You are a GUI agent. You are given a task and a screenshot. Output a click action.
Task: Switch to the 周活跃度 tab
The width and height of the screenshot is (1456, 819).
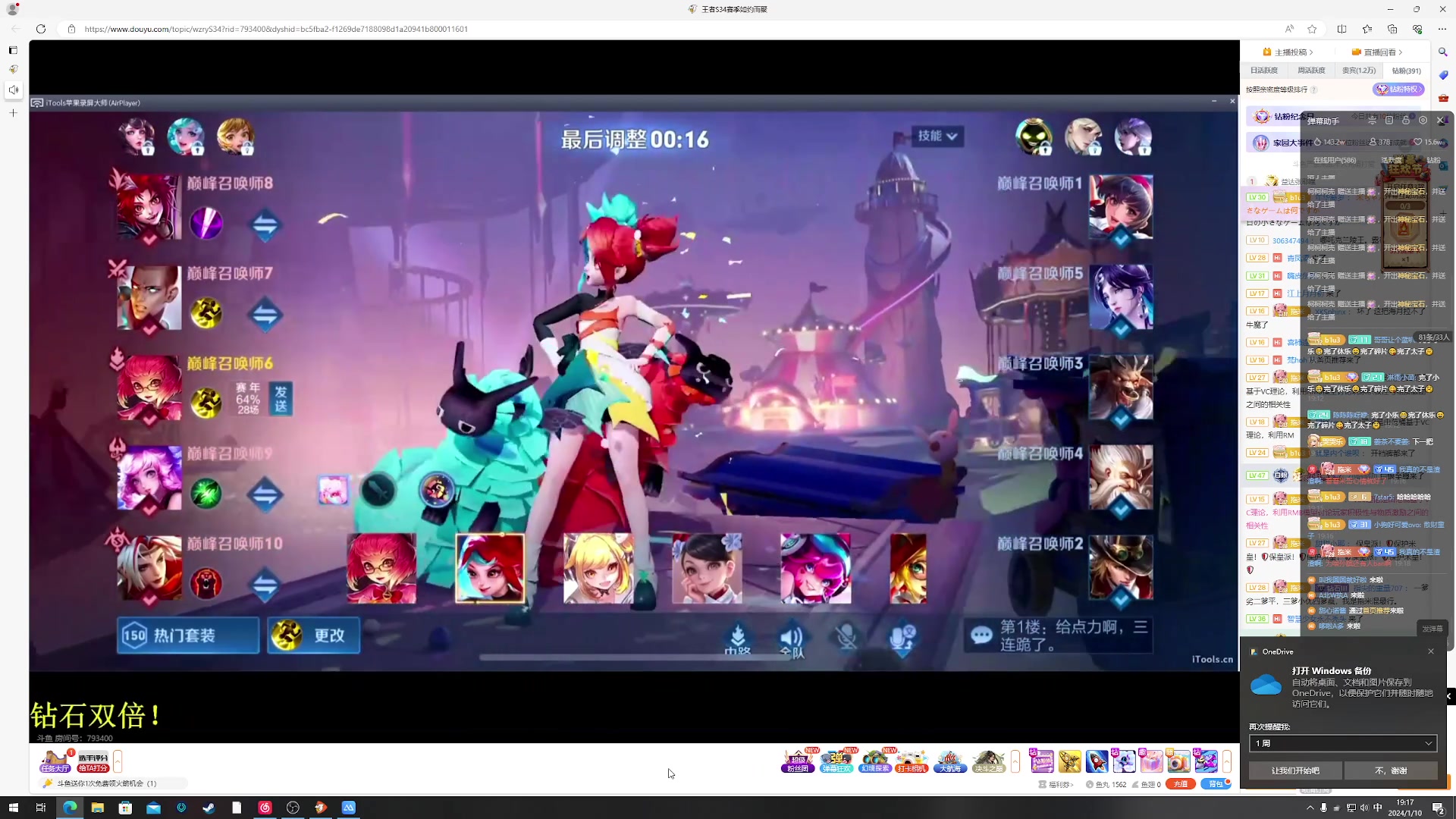coord(1311,71)
